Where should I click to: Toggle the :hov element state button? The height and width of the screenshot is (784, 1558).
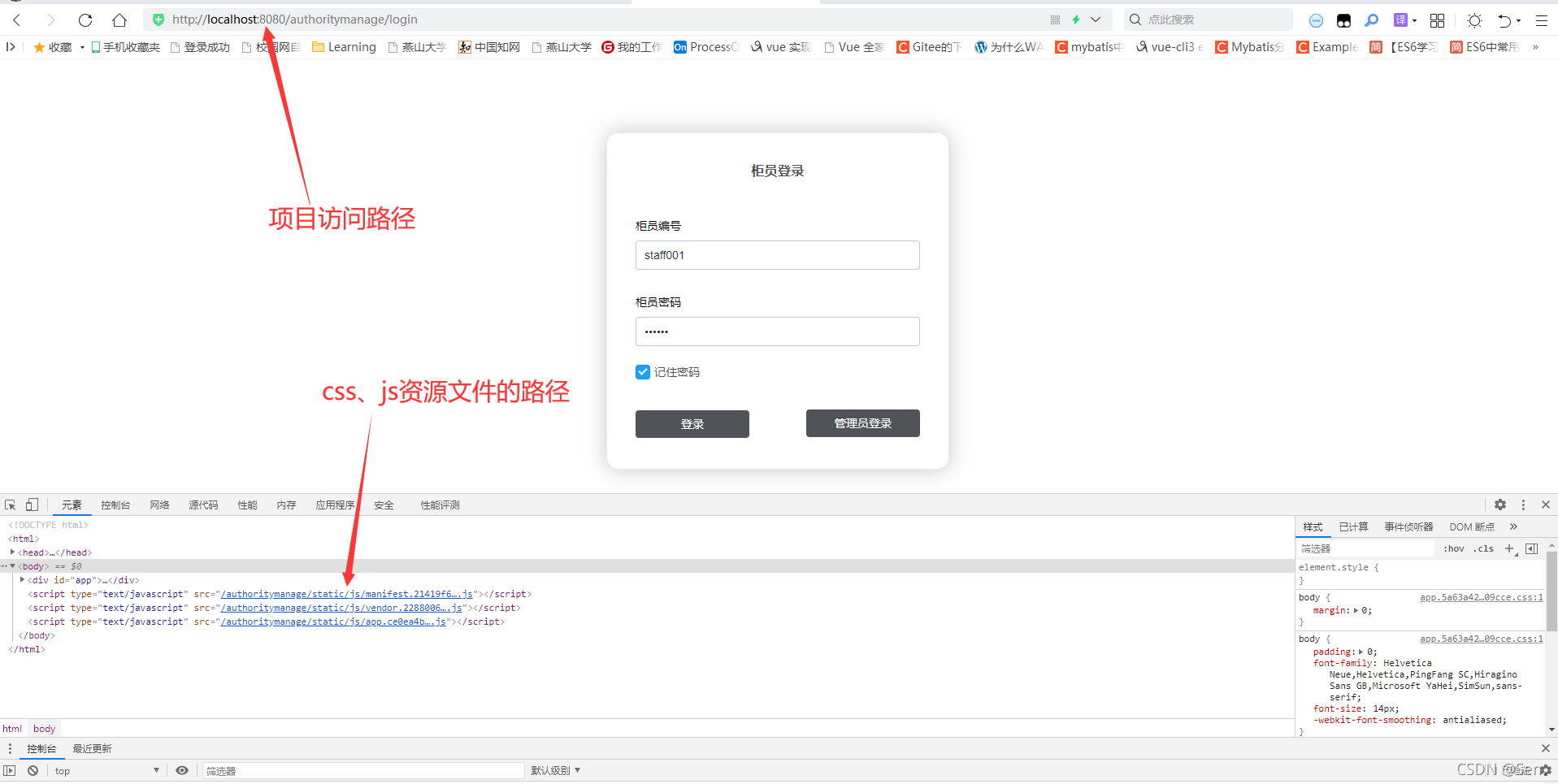pos(1454,549)
